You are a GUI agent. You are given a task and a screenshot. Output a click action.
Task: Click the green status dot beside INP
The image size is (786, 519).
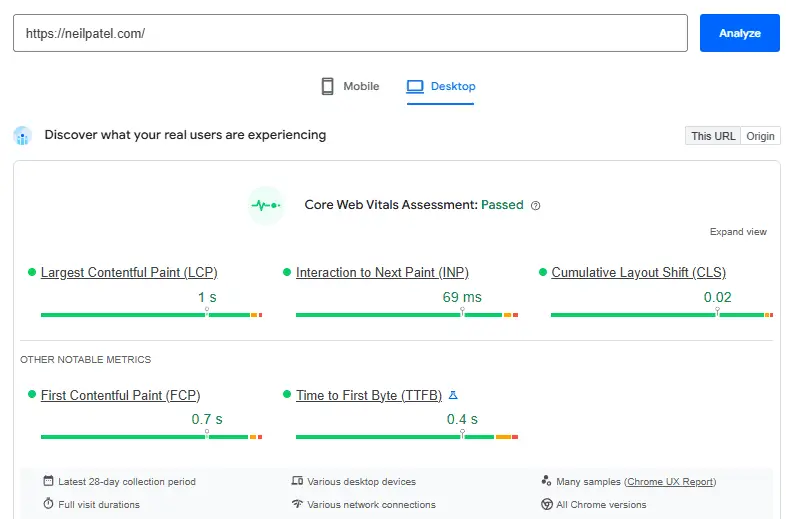click(x=287, y=272)
